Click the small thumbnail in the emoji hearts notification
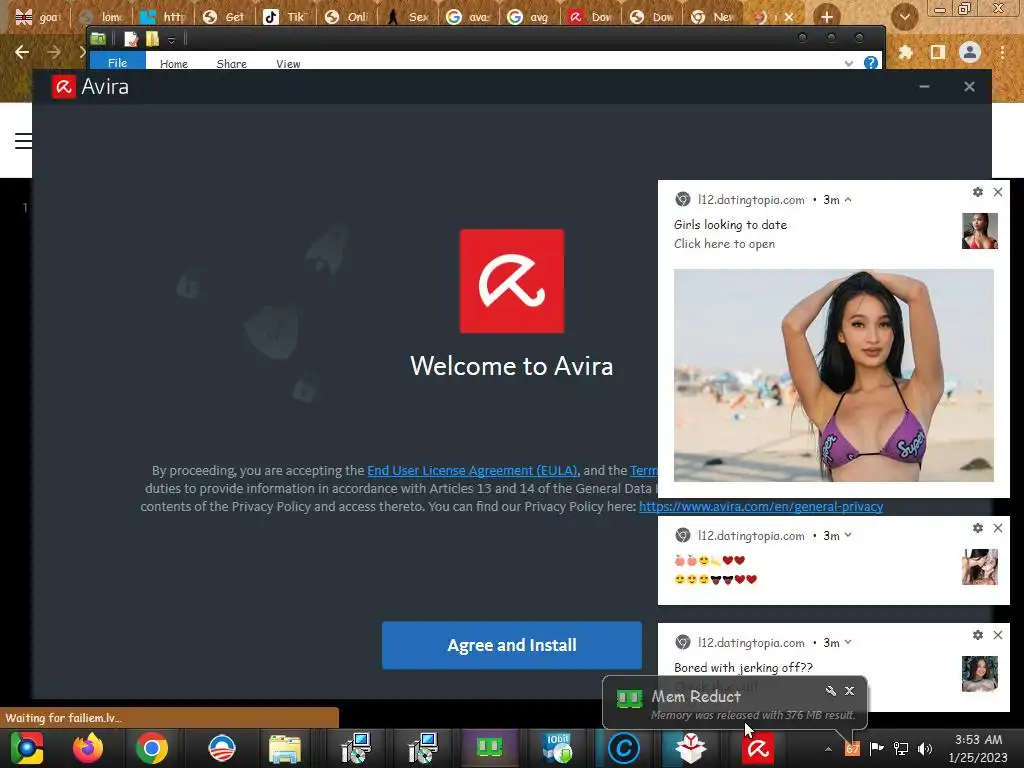Image resolution: width=1024 pixels, height=768 pixels. point(980,566)
